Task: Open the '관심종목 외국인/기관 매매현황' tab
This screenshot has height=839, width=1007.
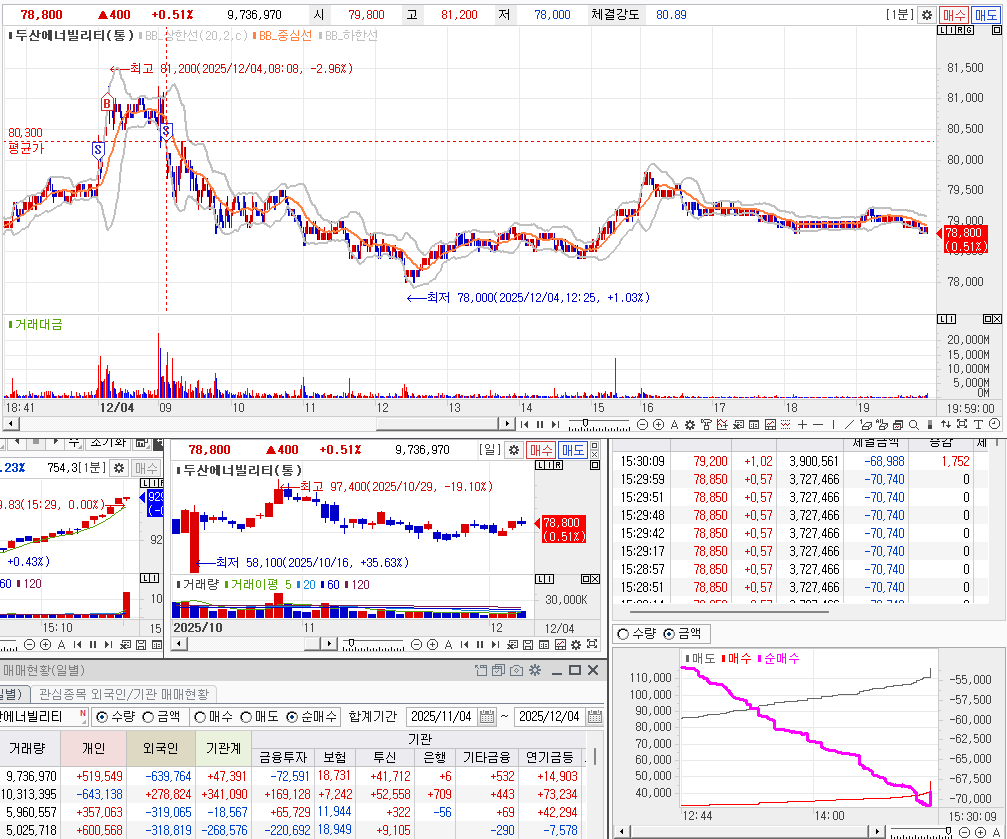Action: tap(124, 694)
